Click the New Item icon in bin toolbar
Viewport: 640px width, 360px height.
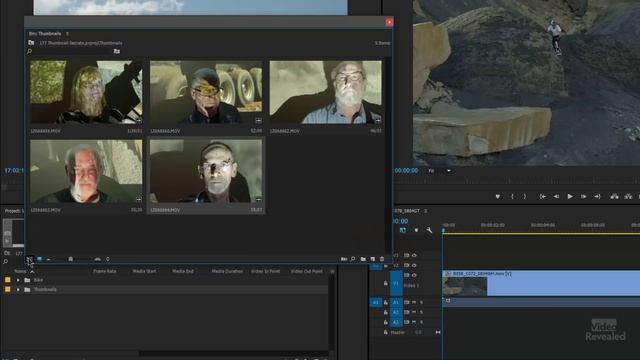(373, 259)
